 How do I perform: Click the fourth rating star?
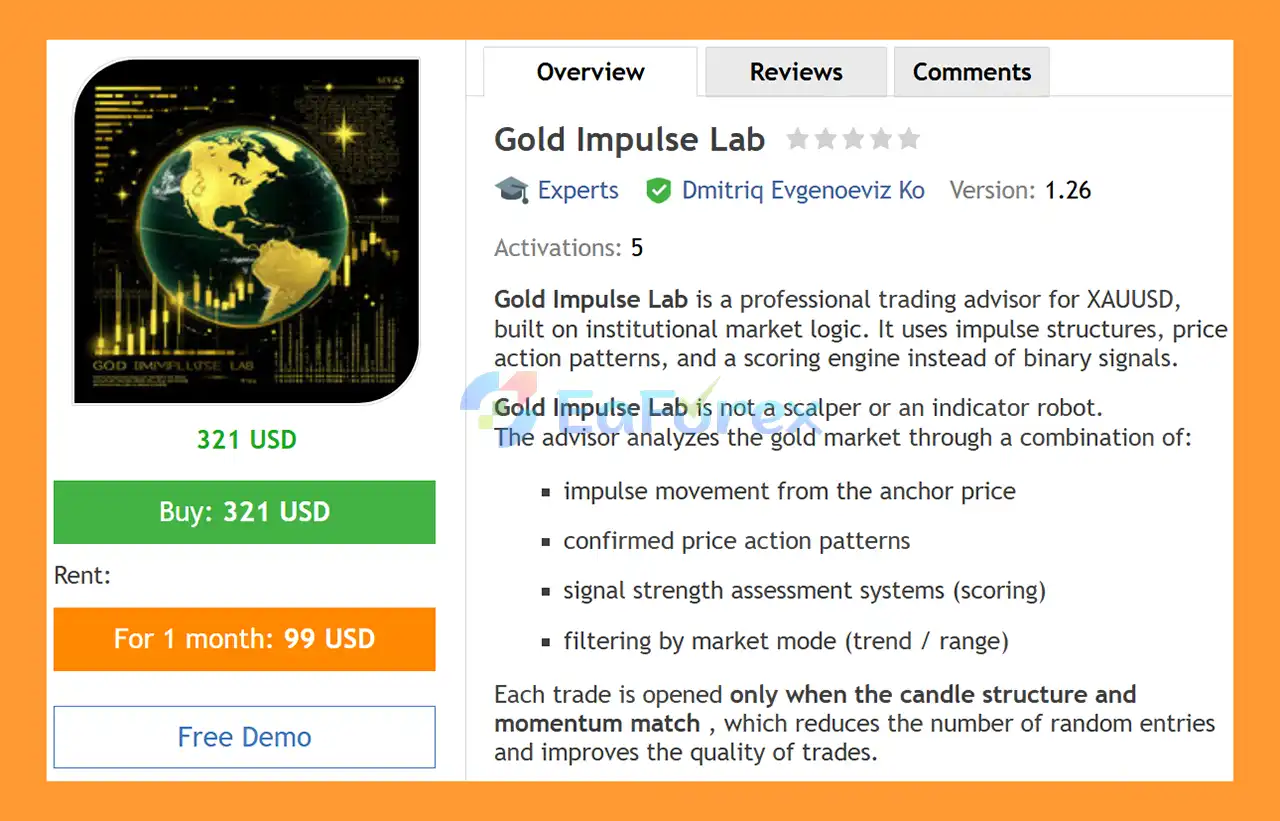point(881,139)
